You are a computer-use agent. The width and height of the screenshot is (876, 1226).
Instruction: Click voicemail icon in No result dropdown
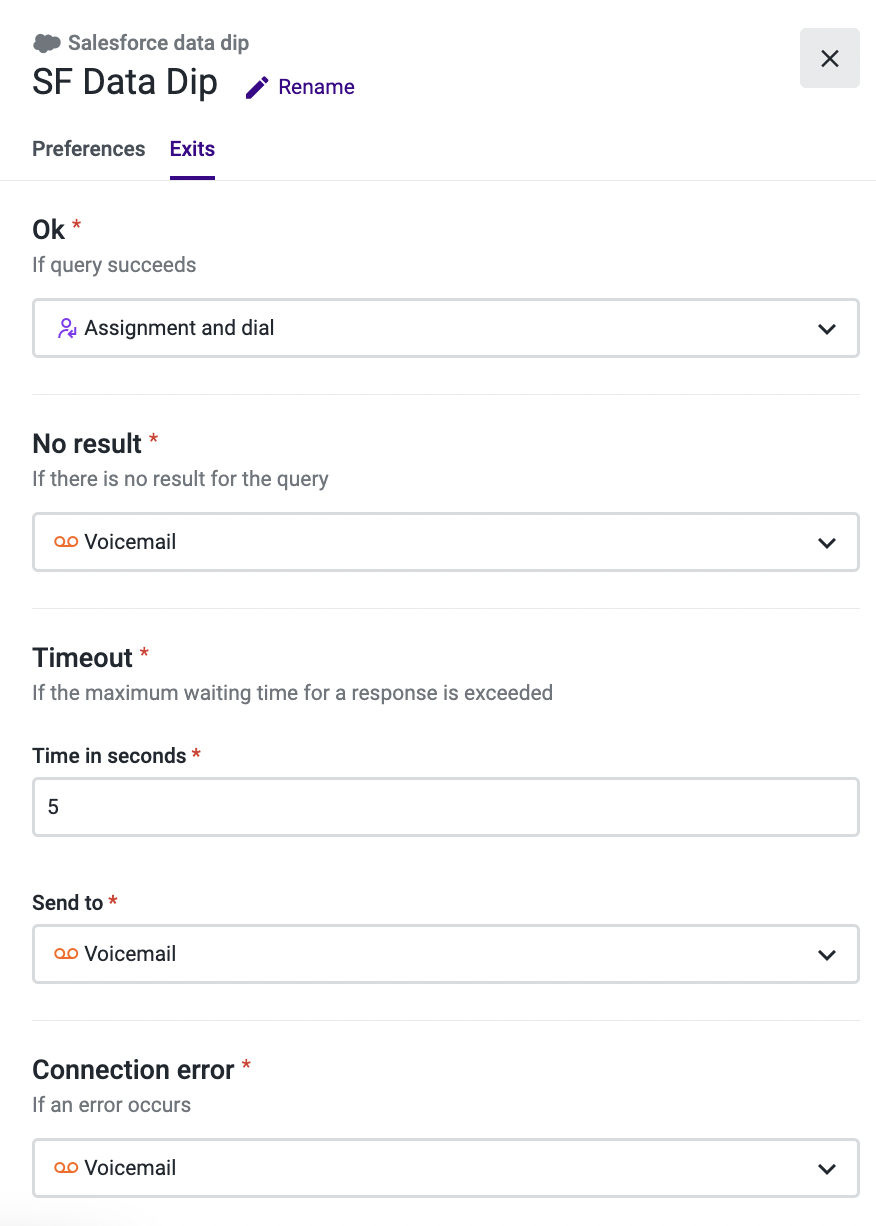click(66, 542)
